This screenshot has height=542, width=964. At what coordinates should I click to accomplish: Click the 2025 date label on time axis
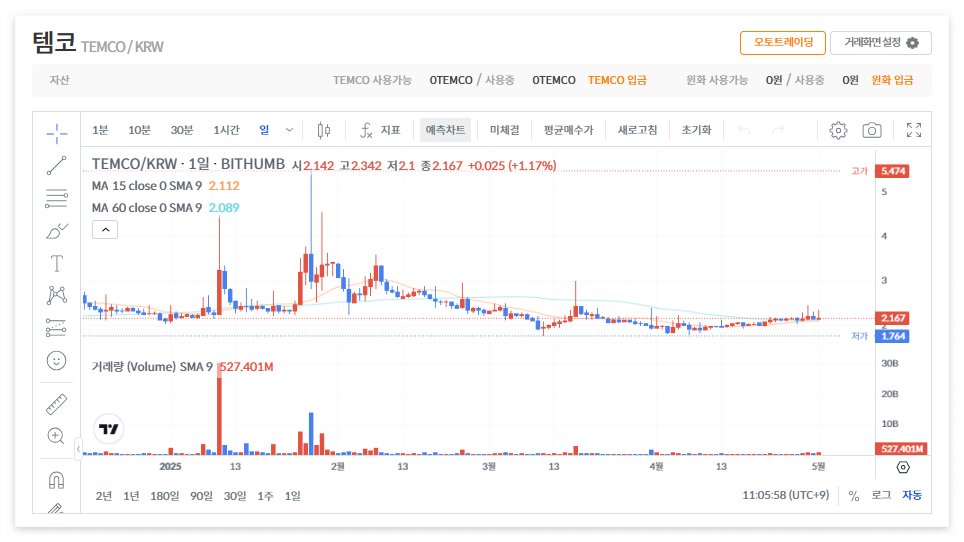tap(170, 466)
